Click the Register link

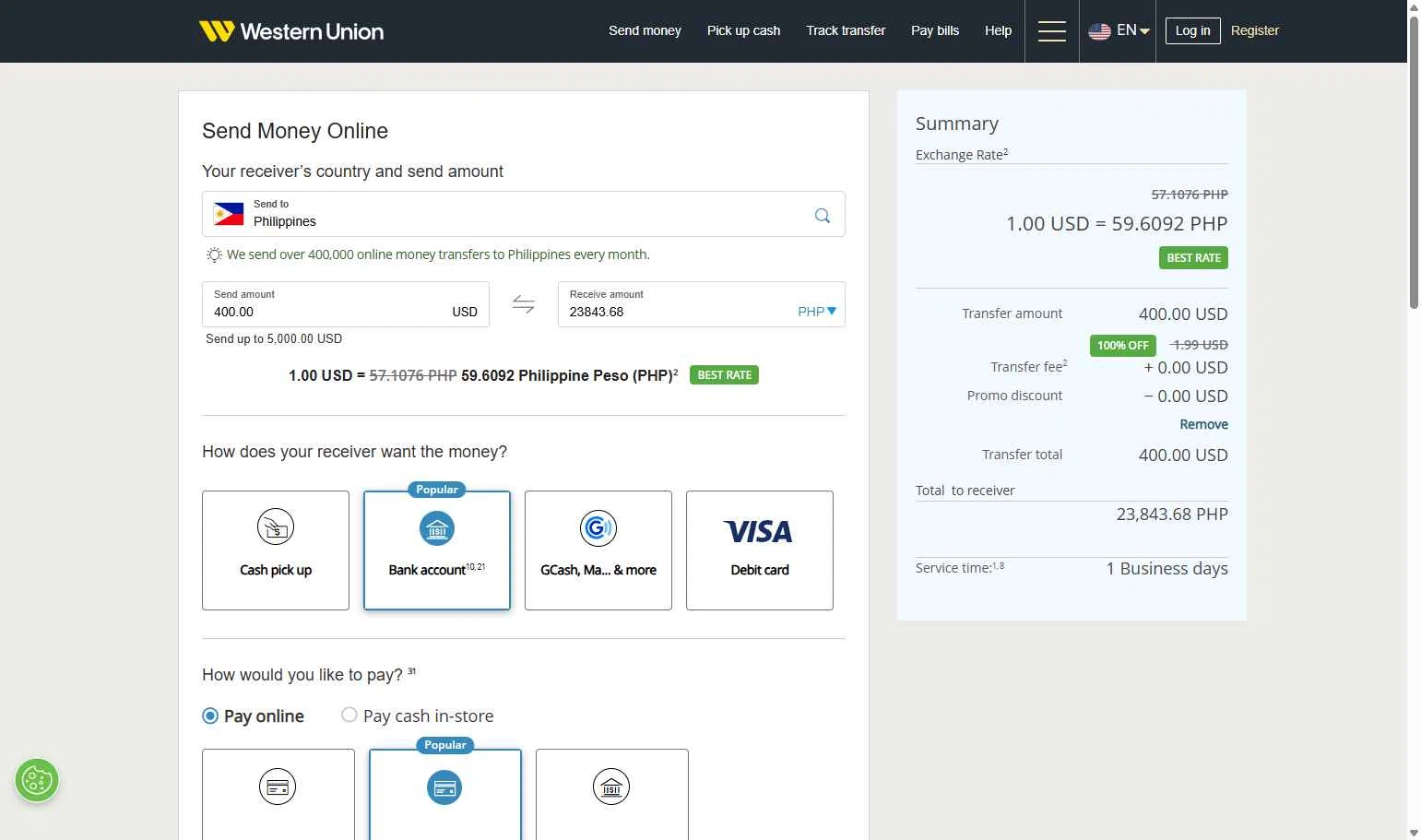(1255, 30)
